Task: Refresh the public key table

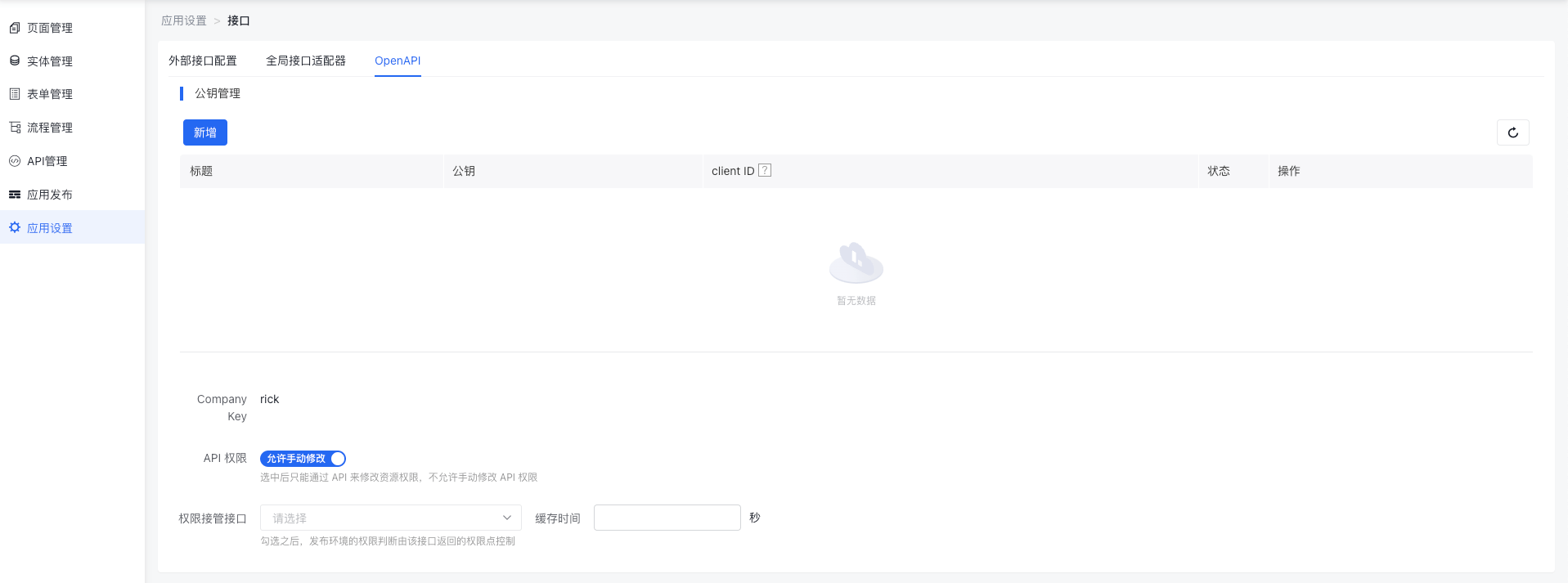Action: 1512,132
